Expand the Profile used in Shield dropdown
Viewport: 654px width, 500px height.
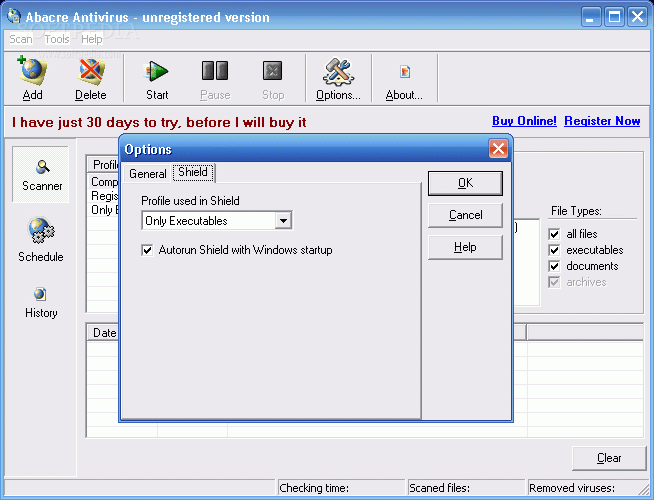pos(283,221)
